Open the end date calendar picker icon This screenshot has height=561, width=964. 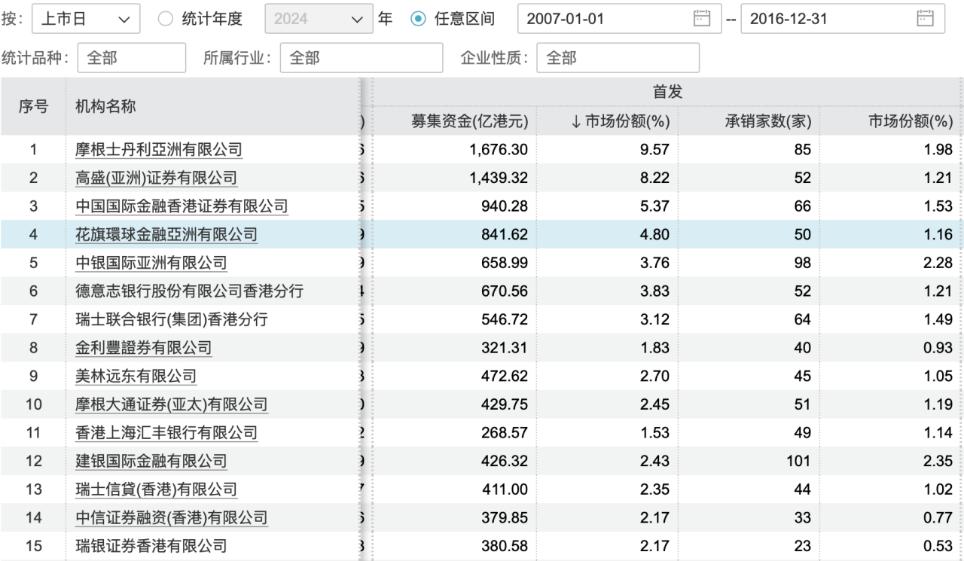click(925, 18)
